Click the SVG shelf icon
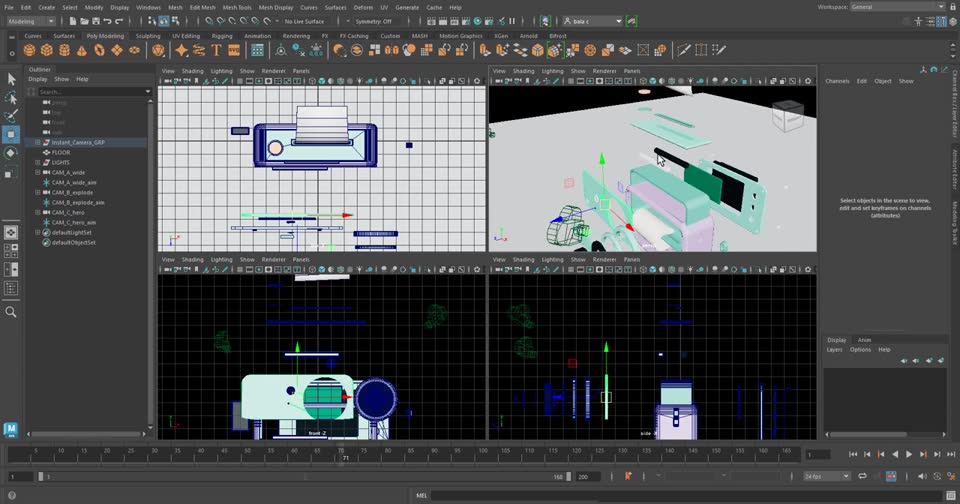 coord(234,50)
